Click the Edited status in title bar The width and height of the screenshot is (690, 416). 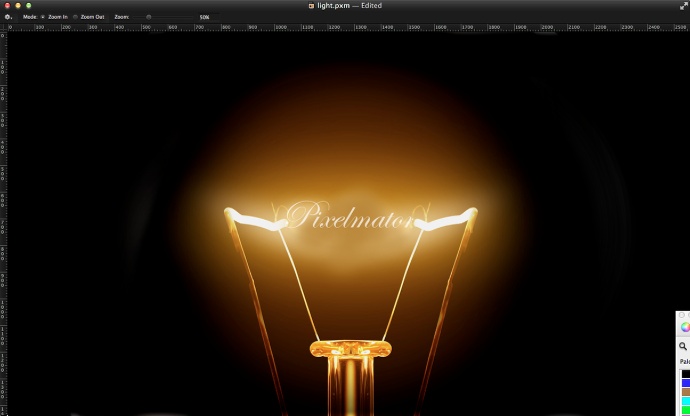(x=371, y=6)
